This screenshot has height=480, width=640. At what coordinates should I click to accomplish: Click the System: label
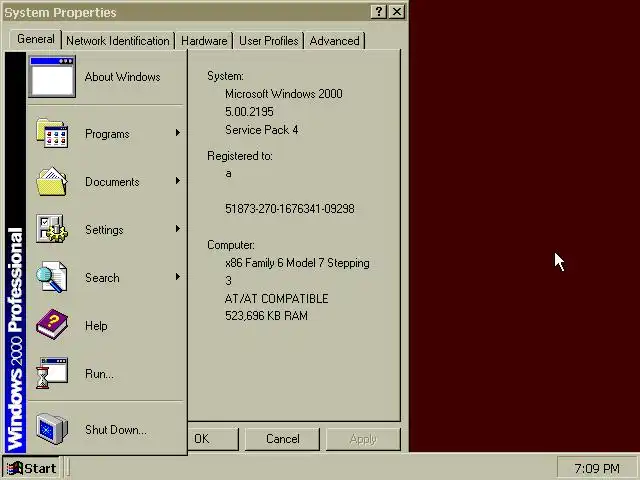coord(225,76)
